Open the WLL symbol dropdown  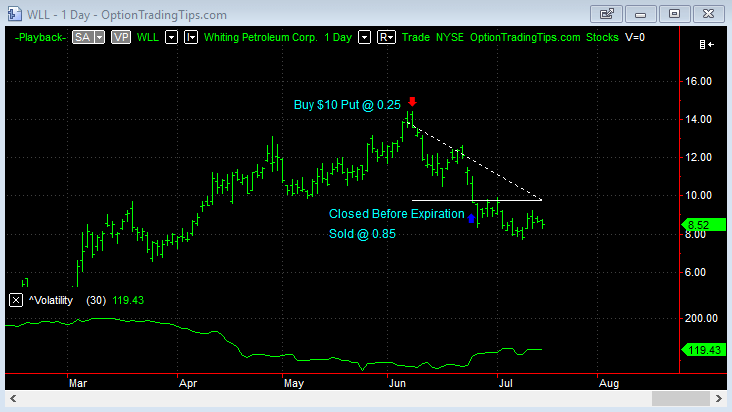tap(171, 37)
